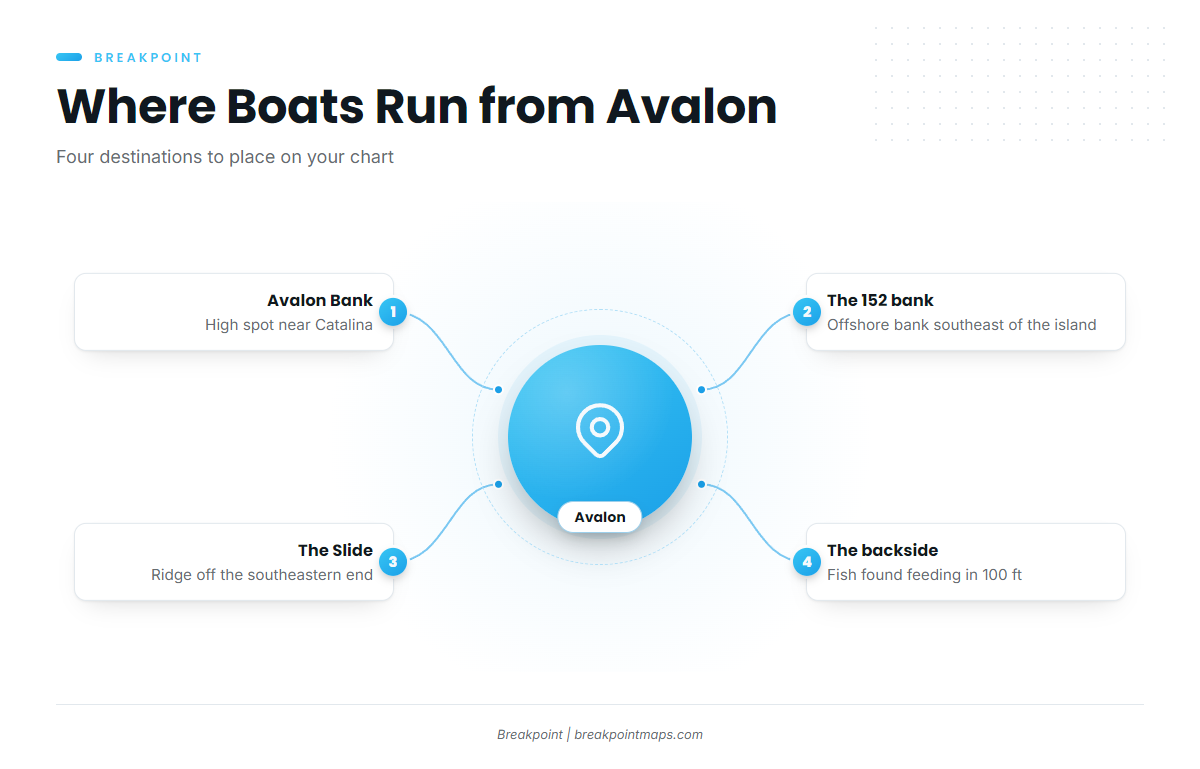Image resolution: width=1200 pixels, height=769 pixels.
Task: Click the BREAKPOINT brand label at top
Action: click(148, 58)
